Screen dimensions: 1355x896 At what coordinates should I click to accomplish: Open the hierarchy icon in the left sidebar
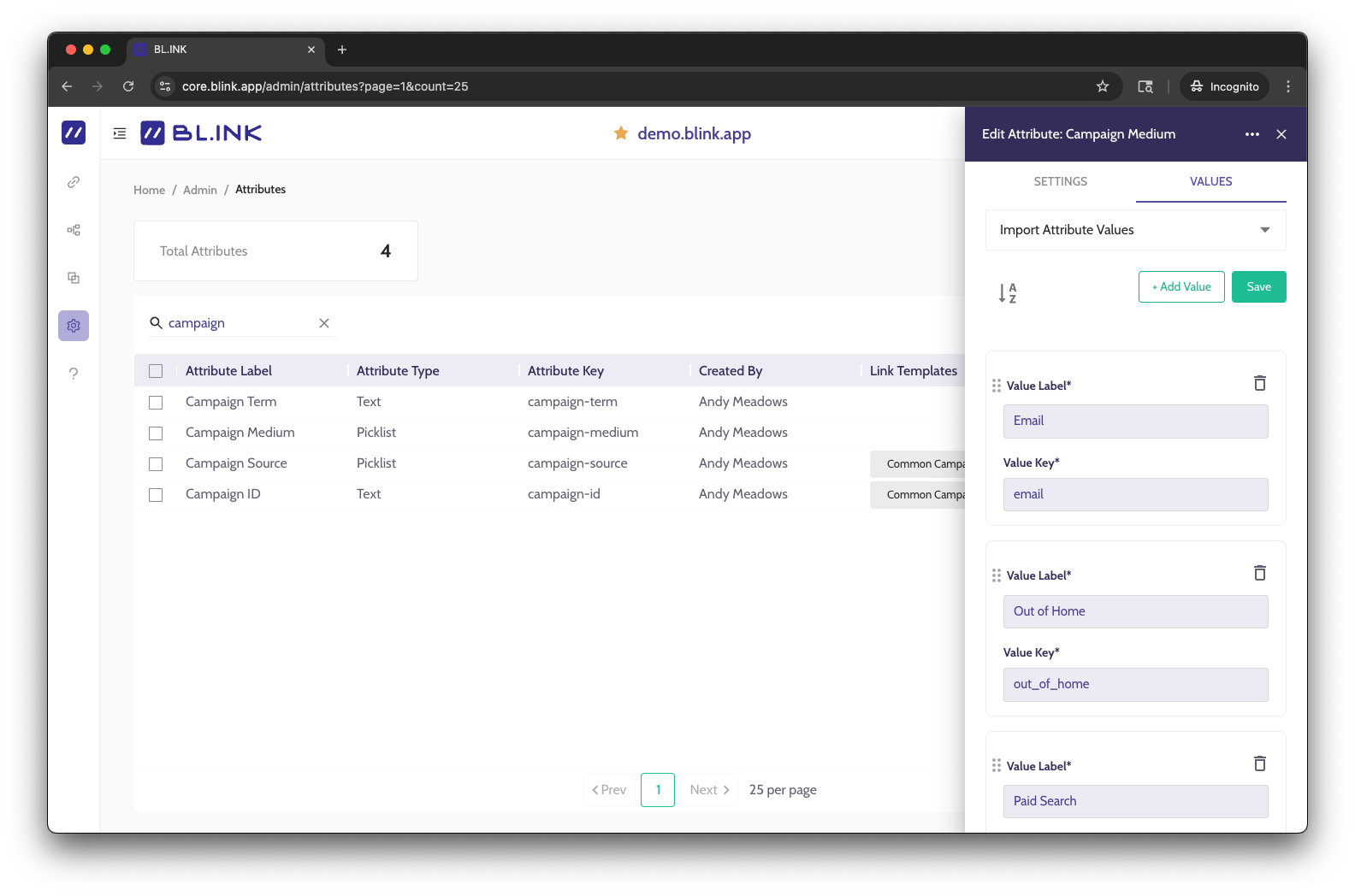point(74,230)
